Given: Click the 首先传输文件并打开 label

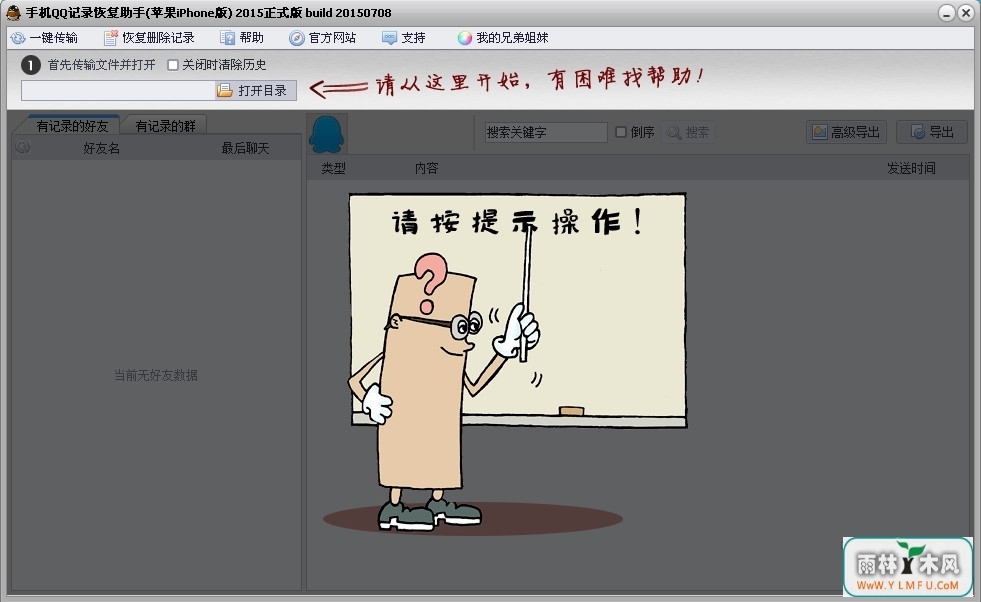Looking at the screenshot, I should [101, 64].
